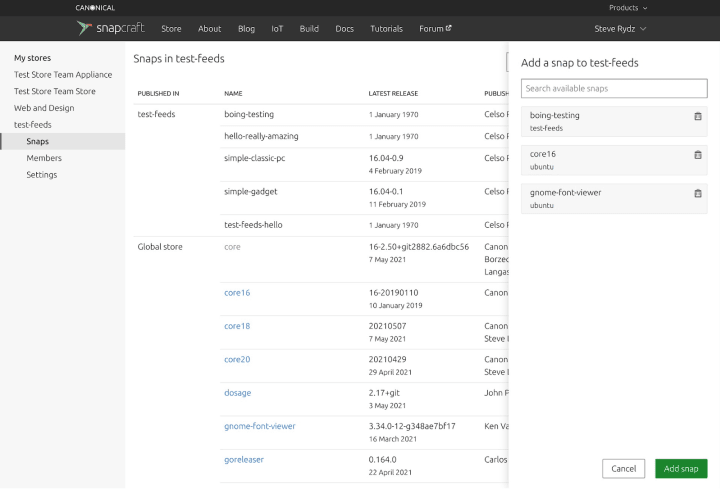Focus the Search available snaps field
Screen dimensions: 720x494
pos(614,88)
